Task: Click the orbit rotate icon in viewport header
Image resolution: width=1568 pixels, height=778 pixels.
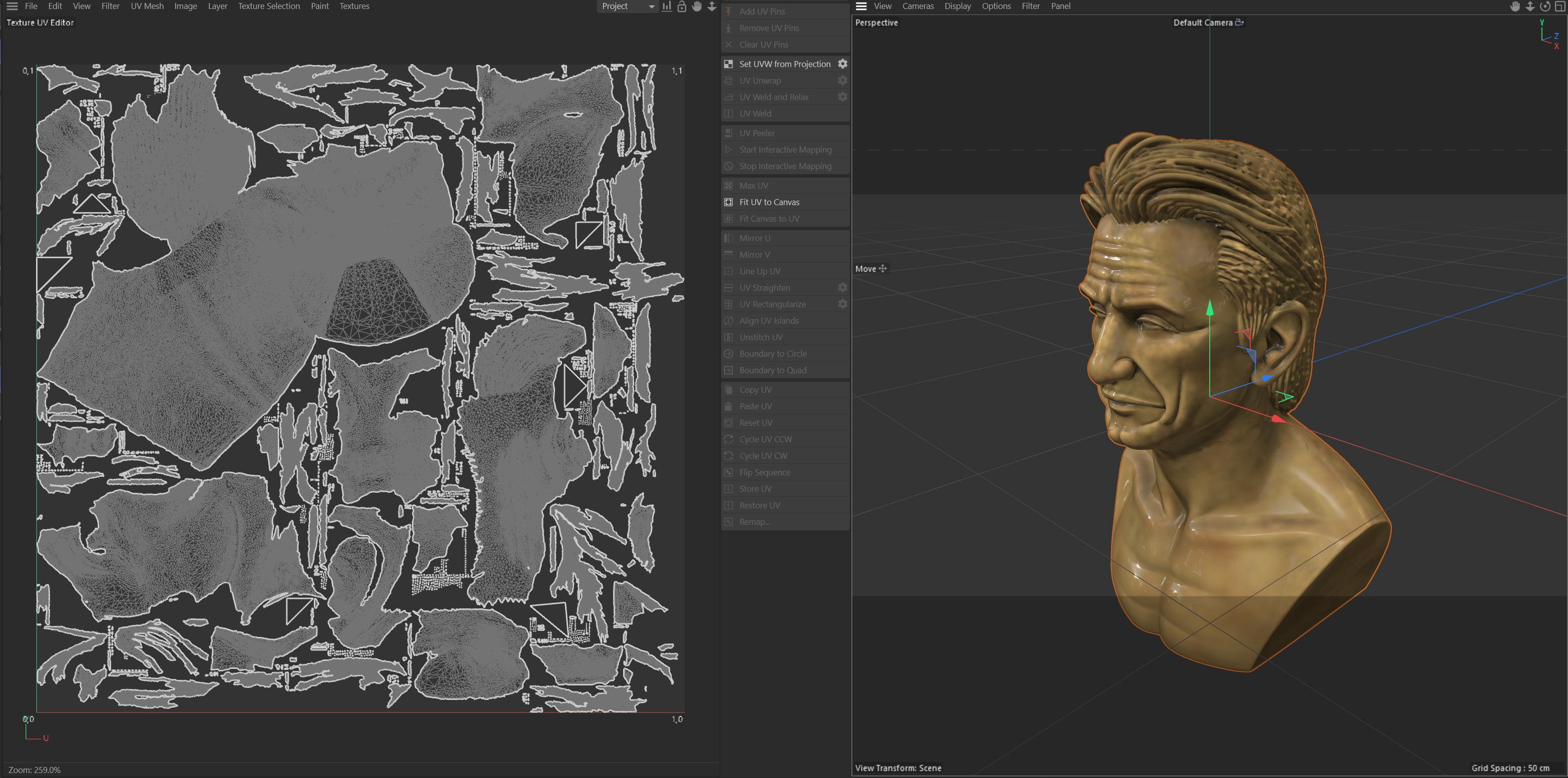Action: click(x=1545, y=6)
